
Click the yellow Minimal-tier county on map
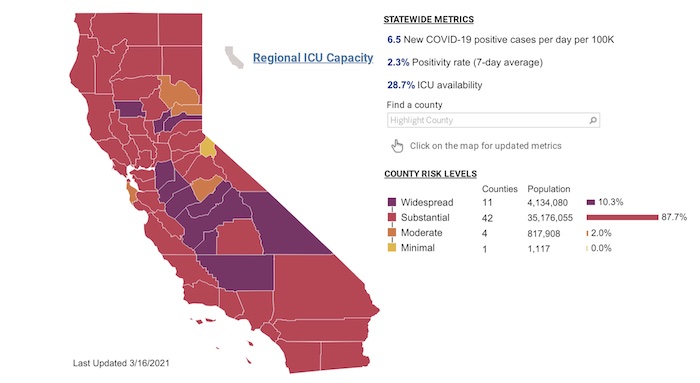point(208,147)
